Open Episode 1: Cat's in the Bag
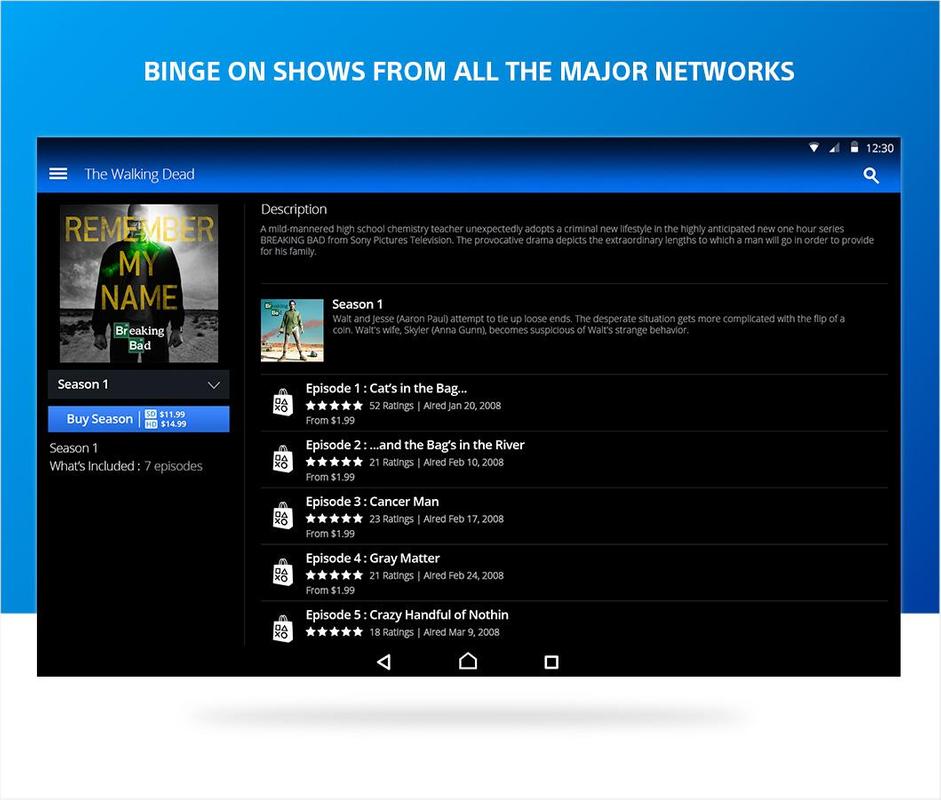The width and height of the screenshot is (941, 800). [x=574, y=403]
